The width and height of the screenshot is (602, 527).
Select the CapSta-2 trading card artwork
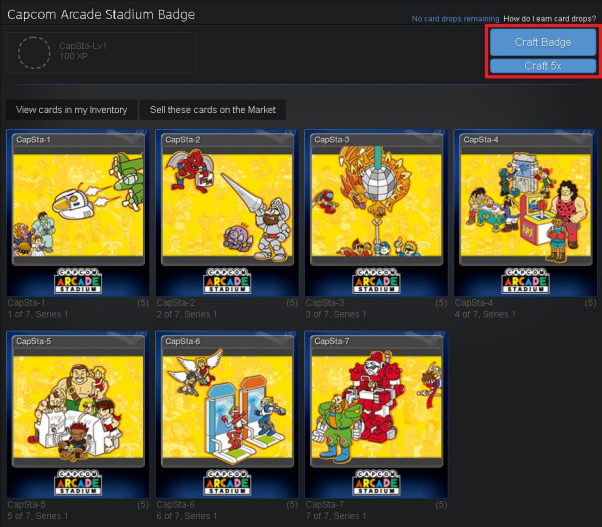(227, 205)
